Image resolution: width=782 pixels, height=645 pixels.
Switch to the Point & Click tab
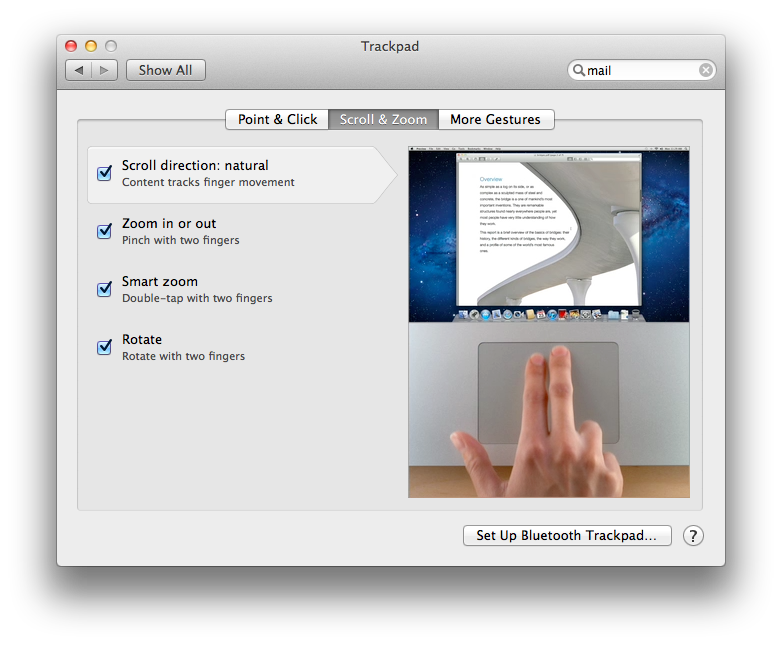tap(277, 120)
